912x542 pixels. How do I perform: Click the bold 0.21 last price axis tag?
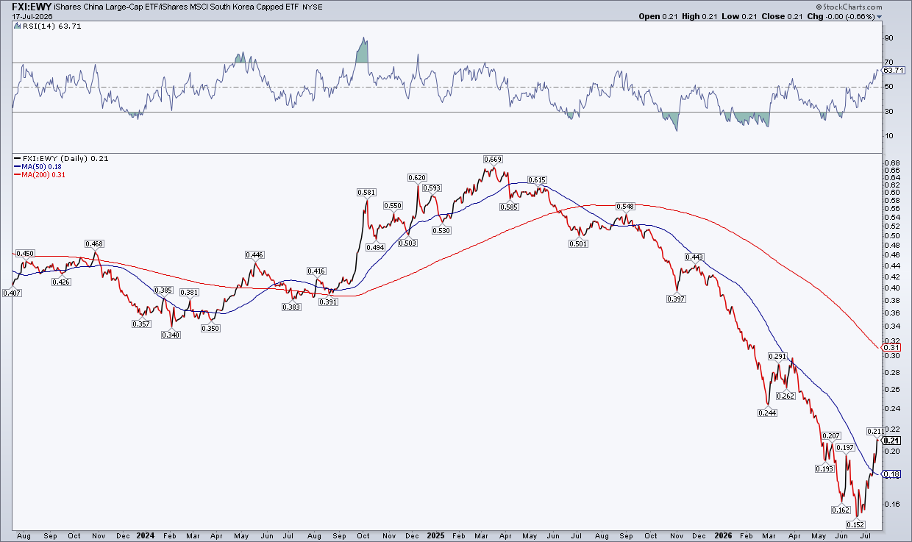(x=892, y=441)
